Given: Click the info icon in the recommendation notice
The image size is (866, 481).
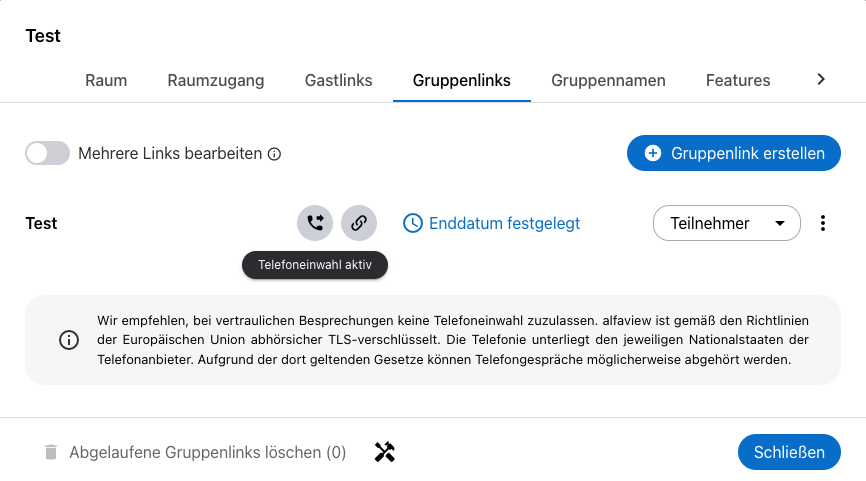Looking at the screenshot, I should [69, 340].
